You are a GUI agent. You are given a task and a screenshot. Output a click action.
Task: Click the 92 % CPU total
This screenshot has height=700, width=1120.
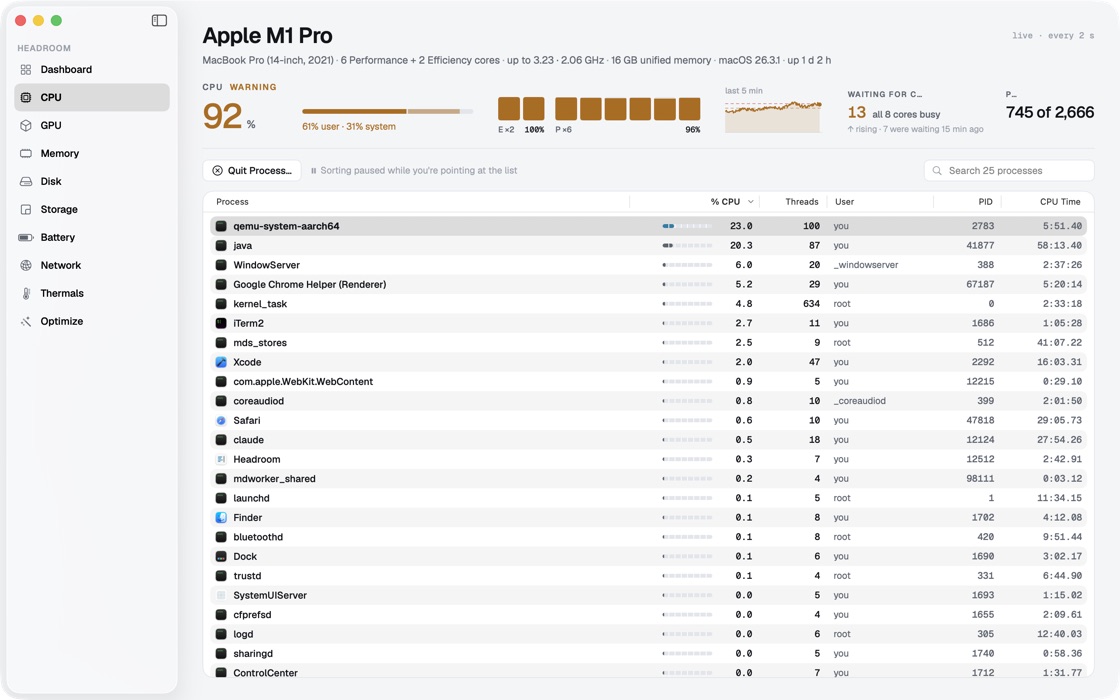[x=229, y=116]
